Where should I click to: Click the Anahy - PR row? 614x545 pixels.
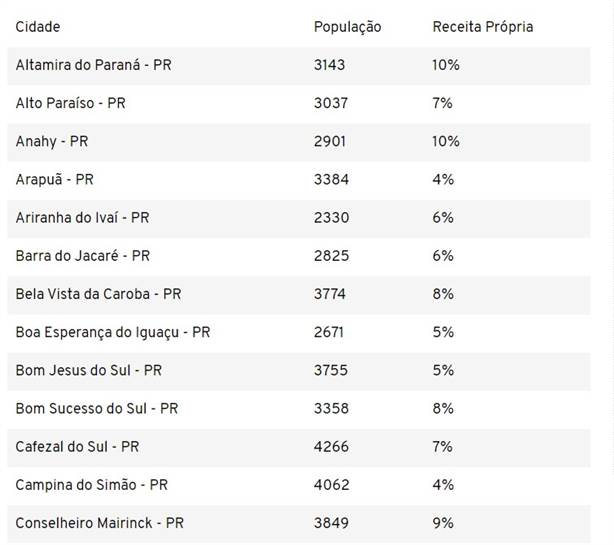pyautogui.click(x=299, y=142)
